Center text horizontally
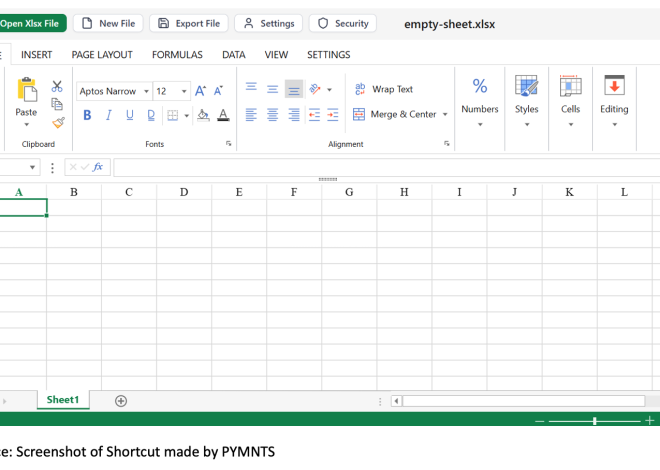 click(272, 114)
